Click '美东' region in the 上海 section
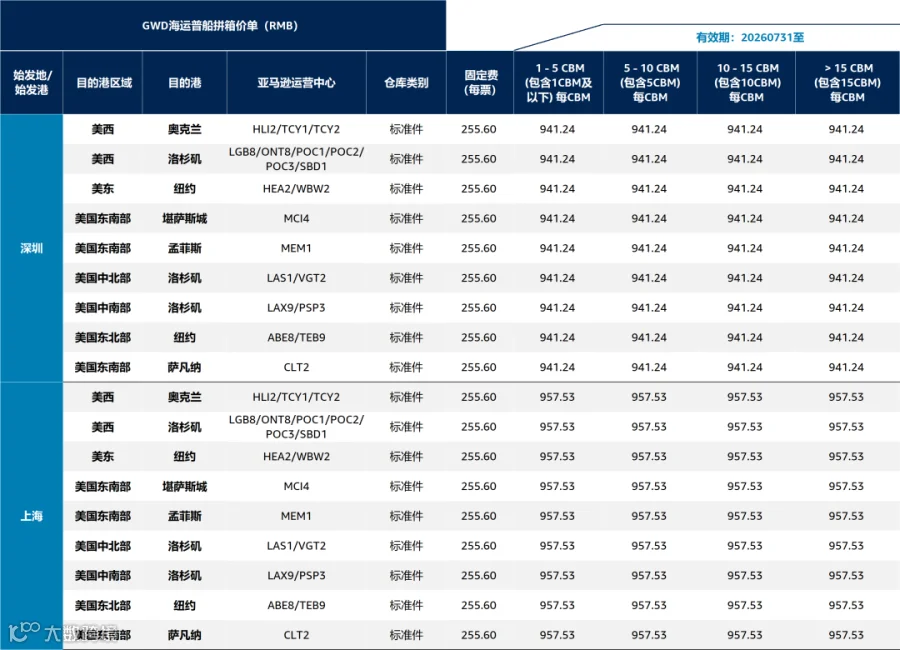The height and width of the screenshot is (650, 900). (x=103, y=456)
